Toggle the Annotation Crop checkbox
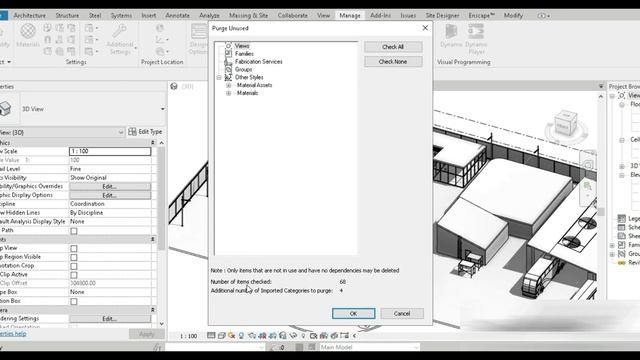Image resolution: width=640 pixels, height=360 pixels. tap(74, 266)
